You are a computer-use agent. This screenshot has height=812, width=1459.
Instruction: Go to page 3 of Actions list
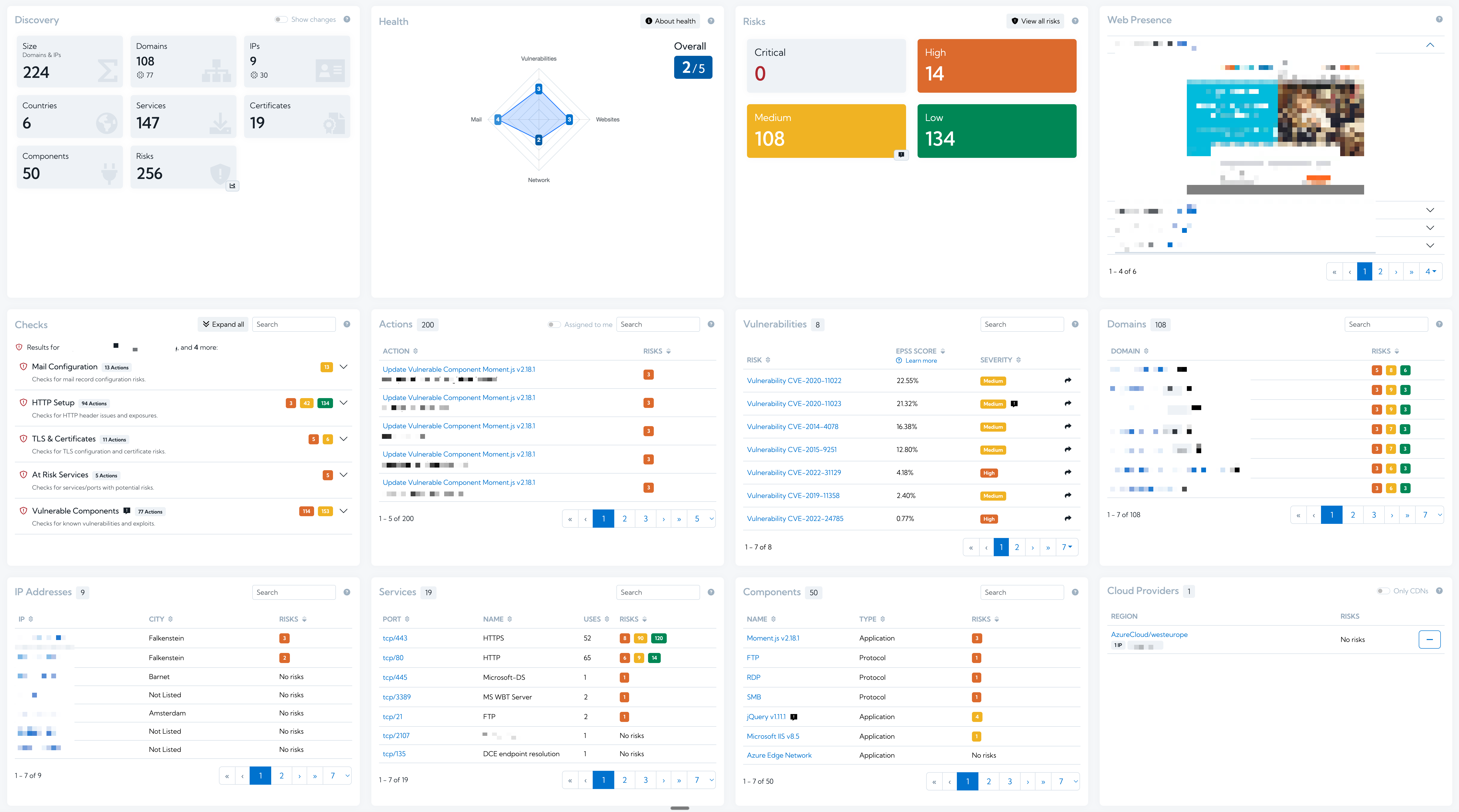click(645, 519)
